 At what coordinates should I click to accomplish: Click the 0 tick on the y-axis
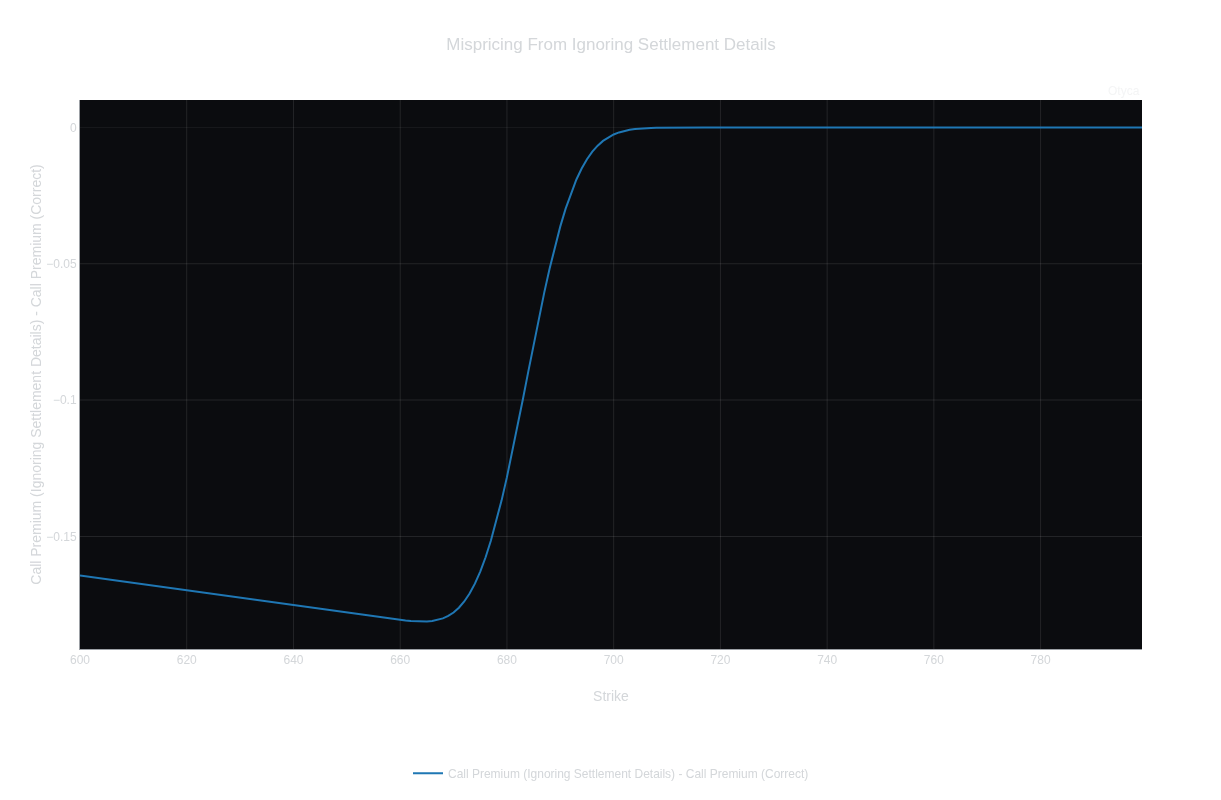coord(73,128)
